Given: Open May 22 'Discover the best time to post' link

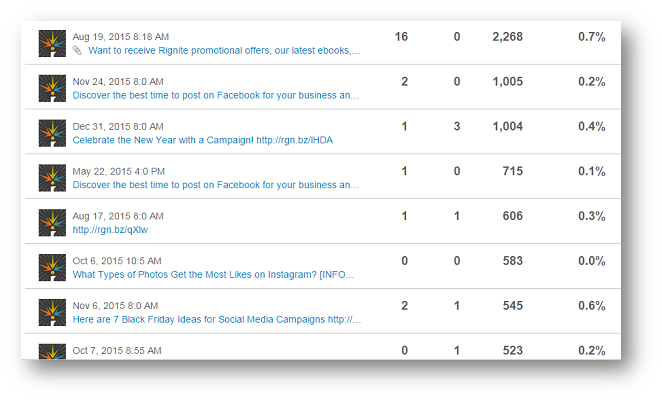Looking at the screenshot, I should [x=216, y=185].
